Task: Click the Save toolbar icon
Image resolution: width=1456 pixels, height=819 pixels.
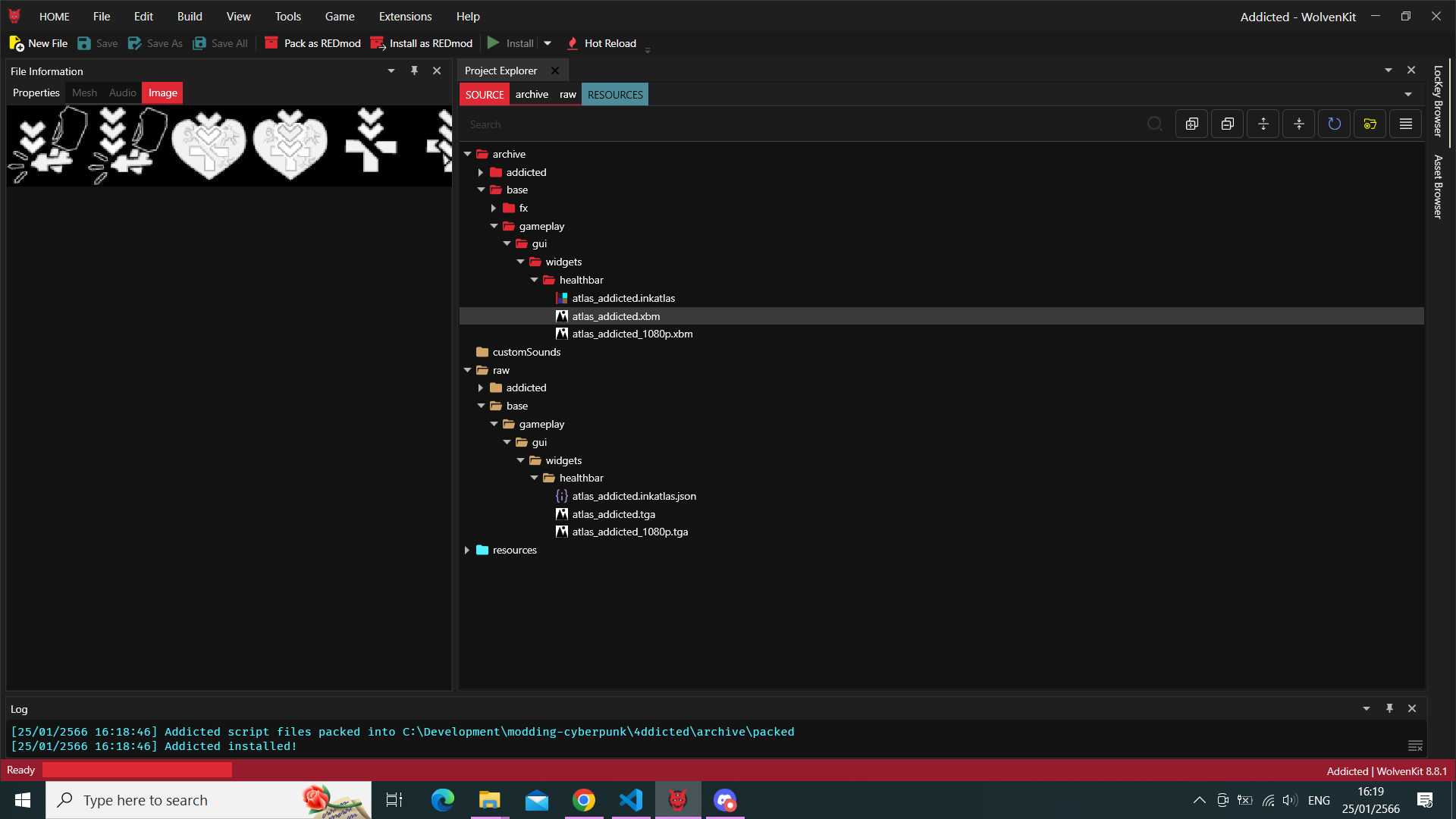Action: pos(84,43)
